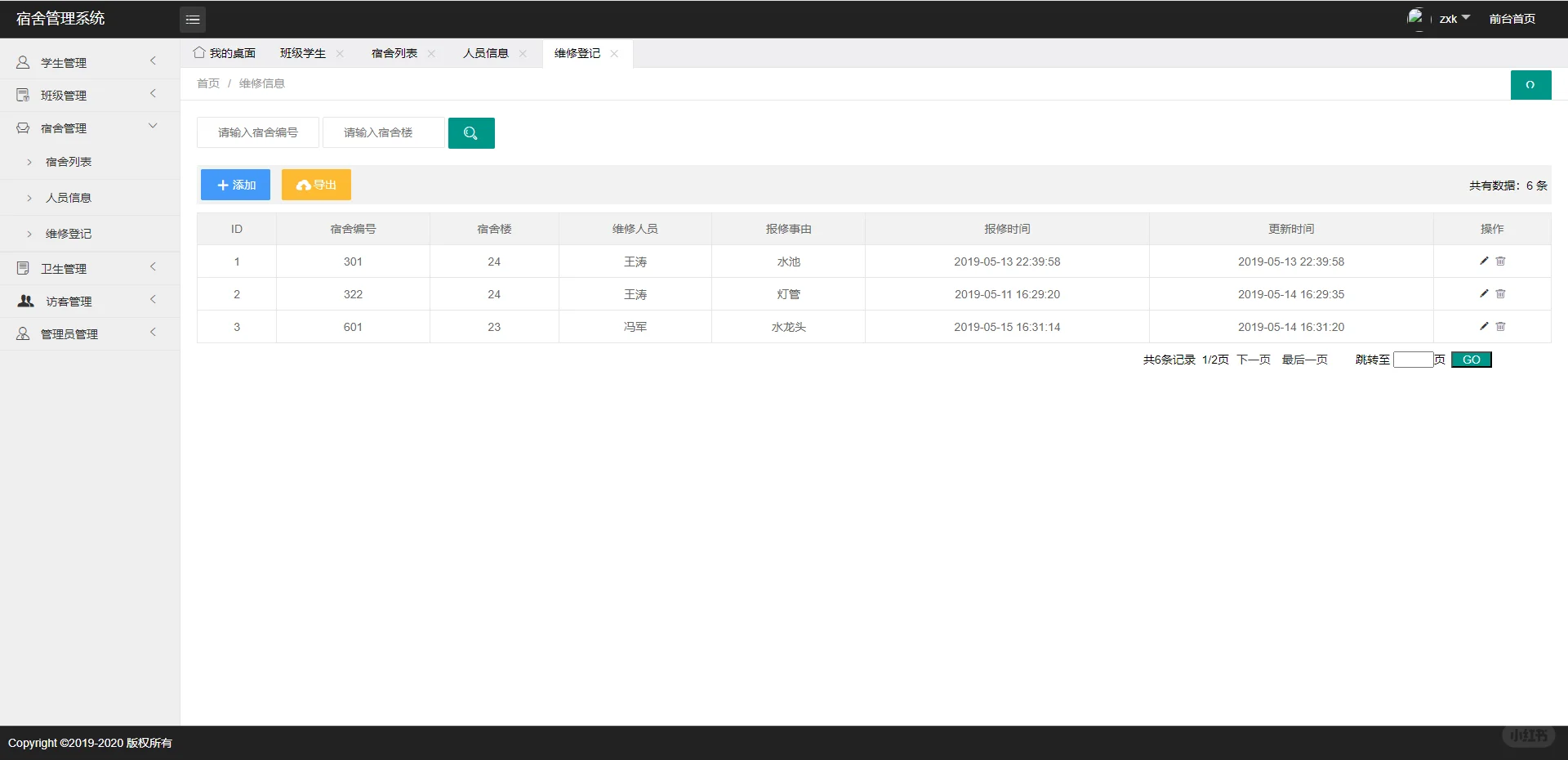Open the zxk user dropdown
Viewport: 1568px width, 760px height.
click(1452, 18)
